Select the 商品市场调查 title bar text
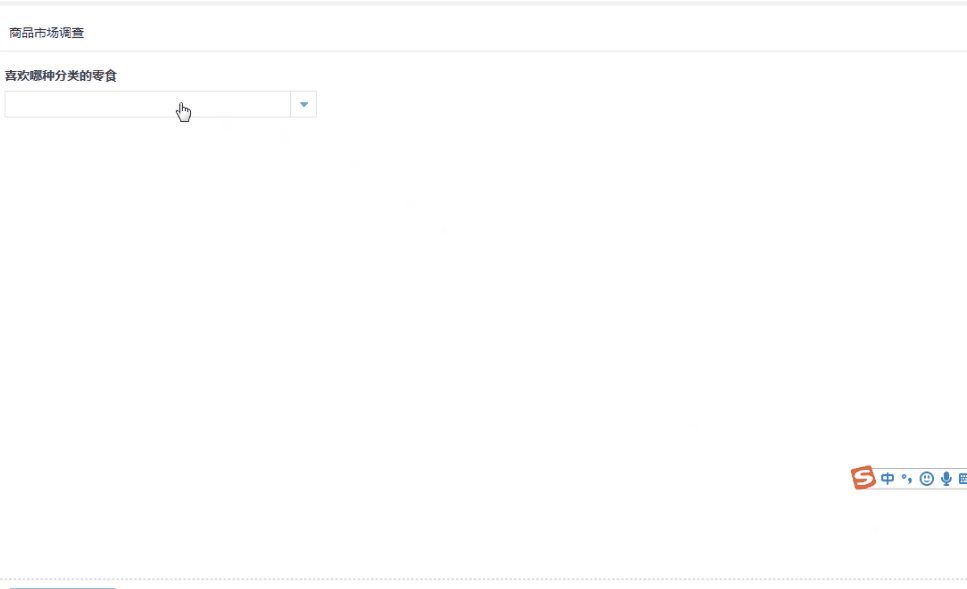The image size is (967, 589). (47, 33)
